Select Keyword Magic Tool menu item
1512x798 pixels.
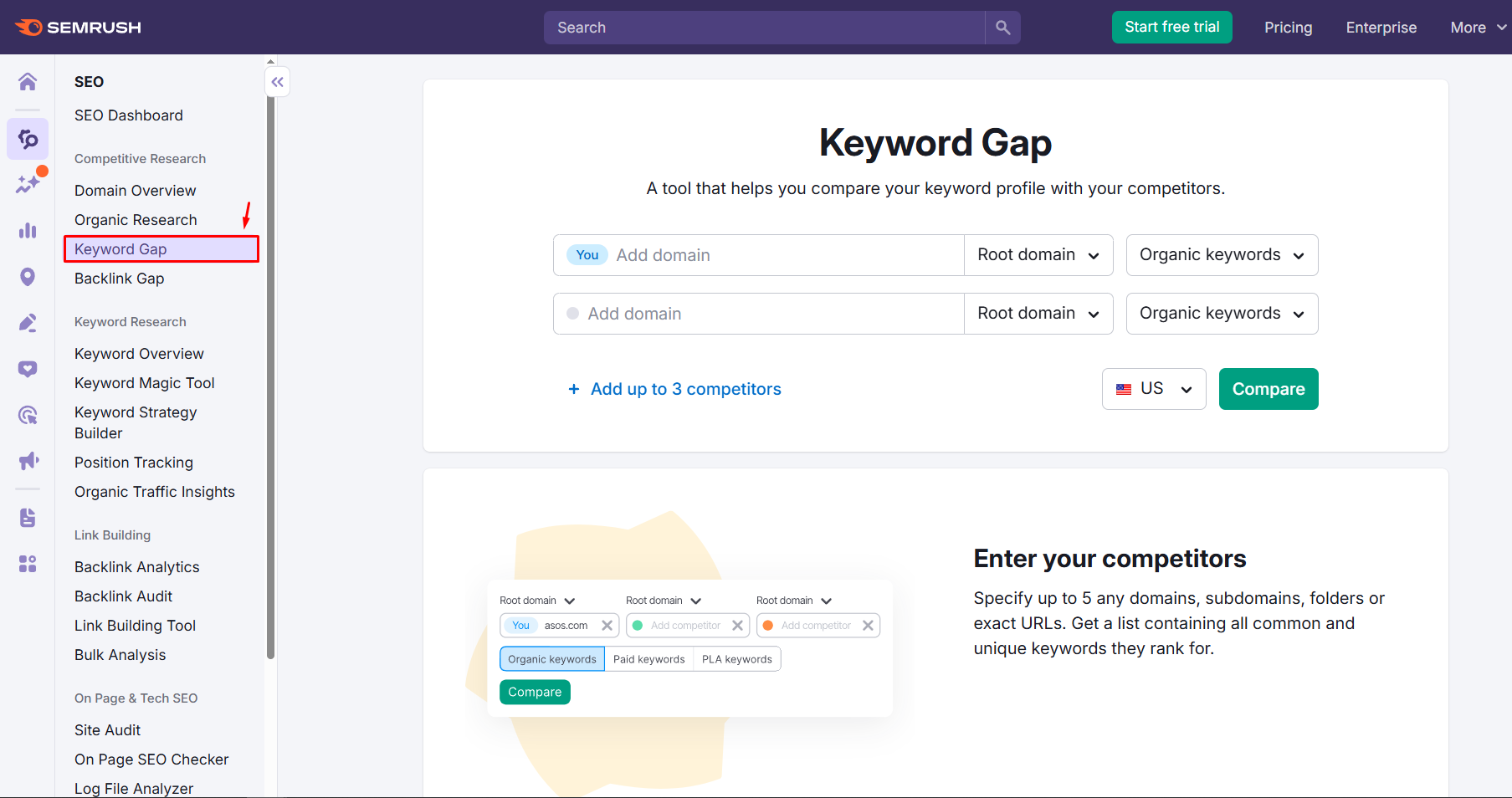[x=144, y=383]
